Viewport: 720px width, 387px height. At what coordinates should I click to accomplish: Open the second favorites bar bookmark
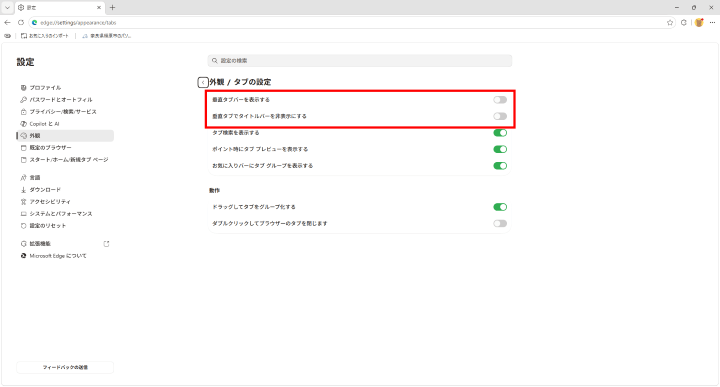[x=107, y=36]
